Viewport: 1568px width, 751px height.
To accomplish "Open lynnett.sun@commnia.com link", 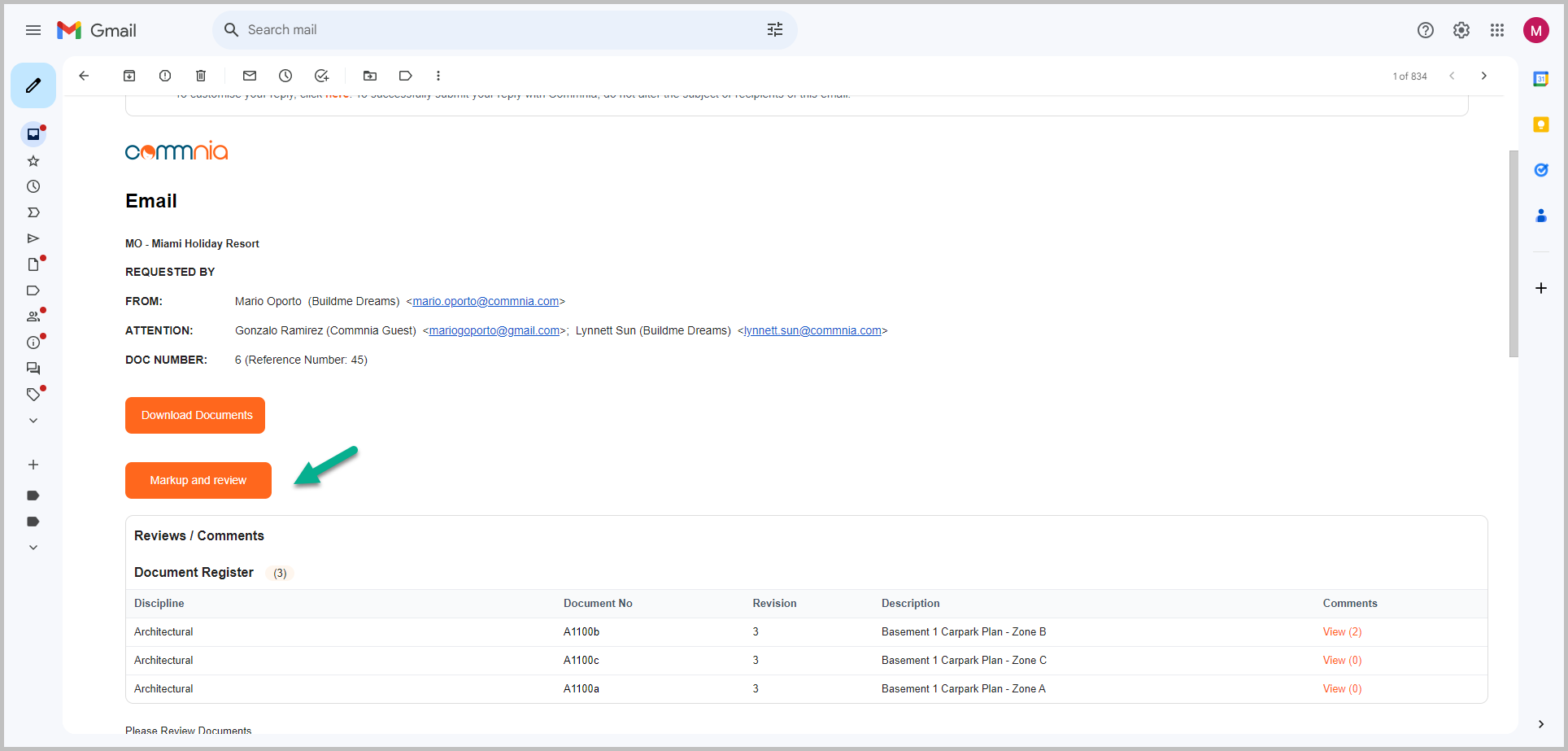I will pos(812,330).
